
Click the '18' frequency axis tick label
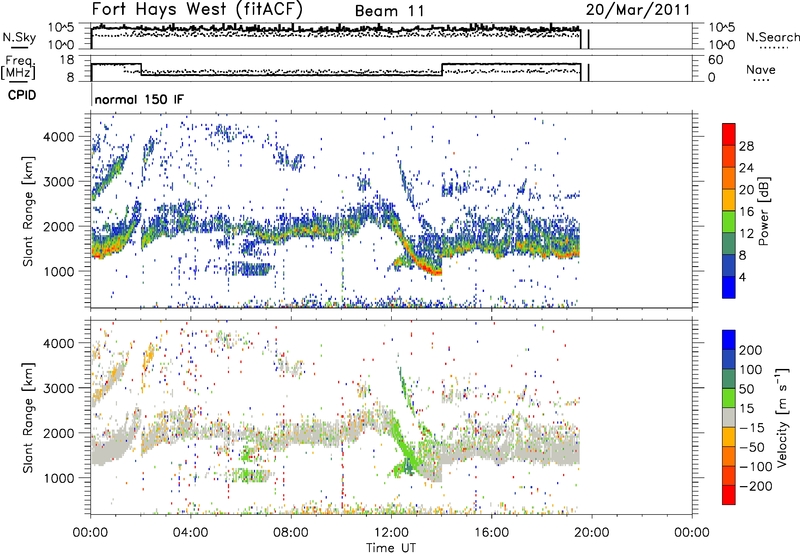tap(67, 60)
